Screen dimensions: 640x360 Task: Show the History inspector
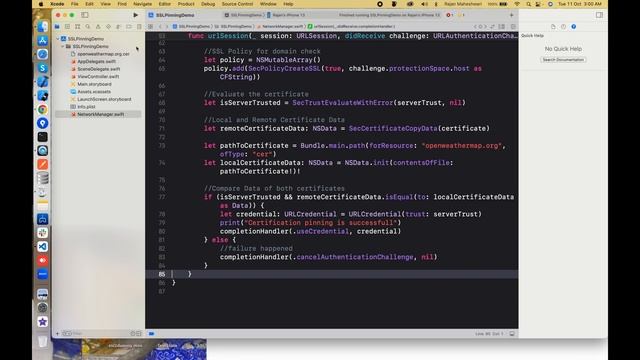(x=563, y=27)
